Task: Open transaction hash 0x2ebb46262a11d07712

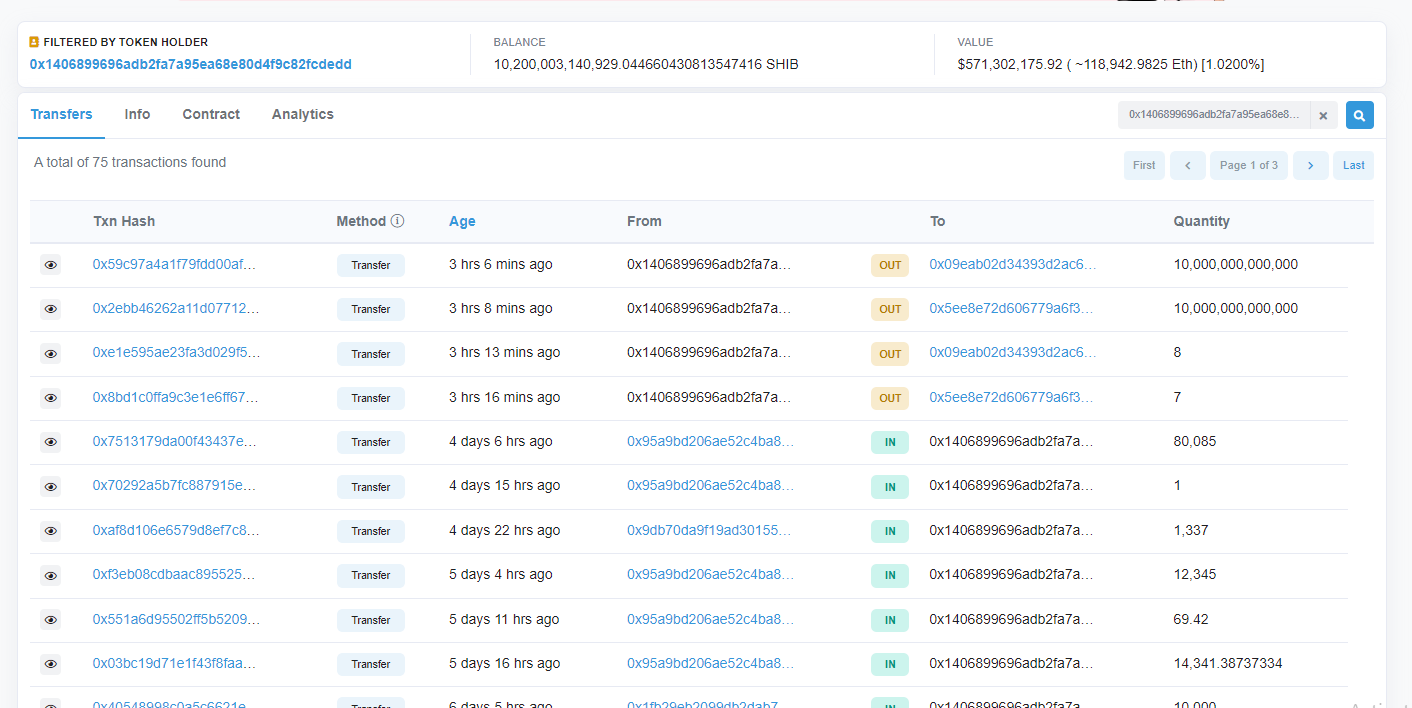Action: coord(176,309)
